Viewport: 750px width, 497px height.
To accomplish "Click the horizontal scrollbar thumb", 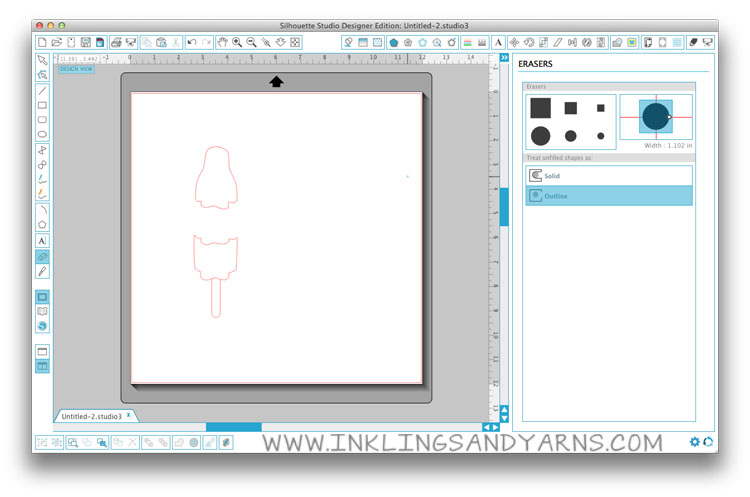I will (234, 427).
